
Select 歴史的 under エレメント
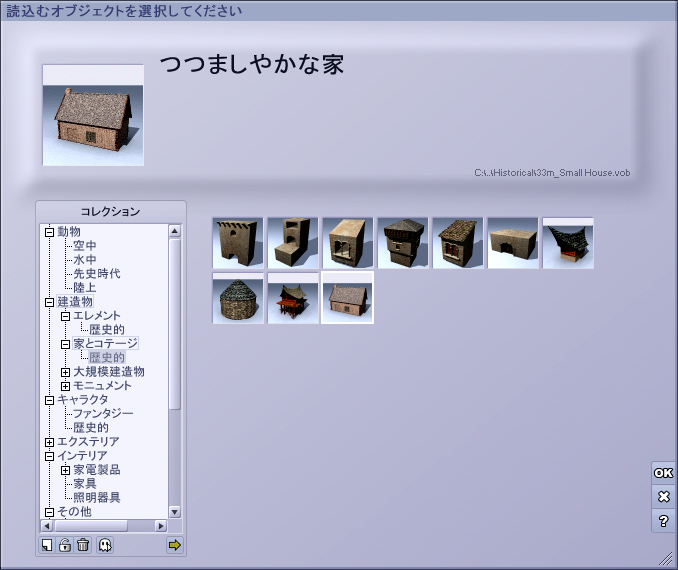(x=107, y=330)
